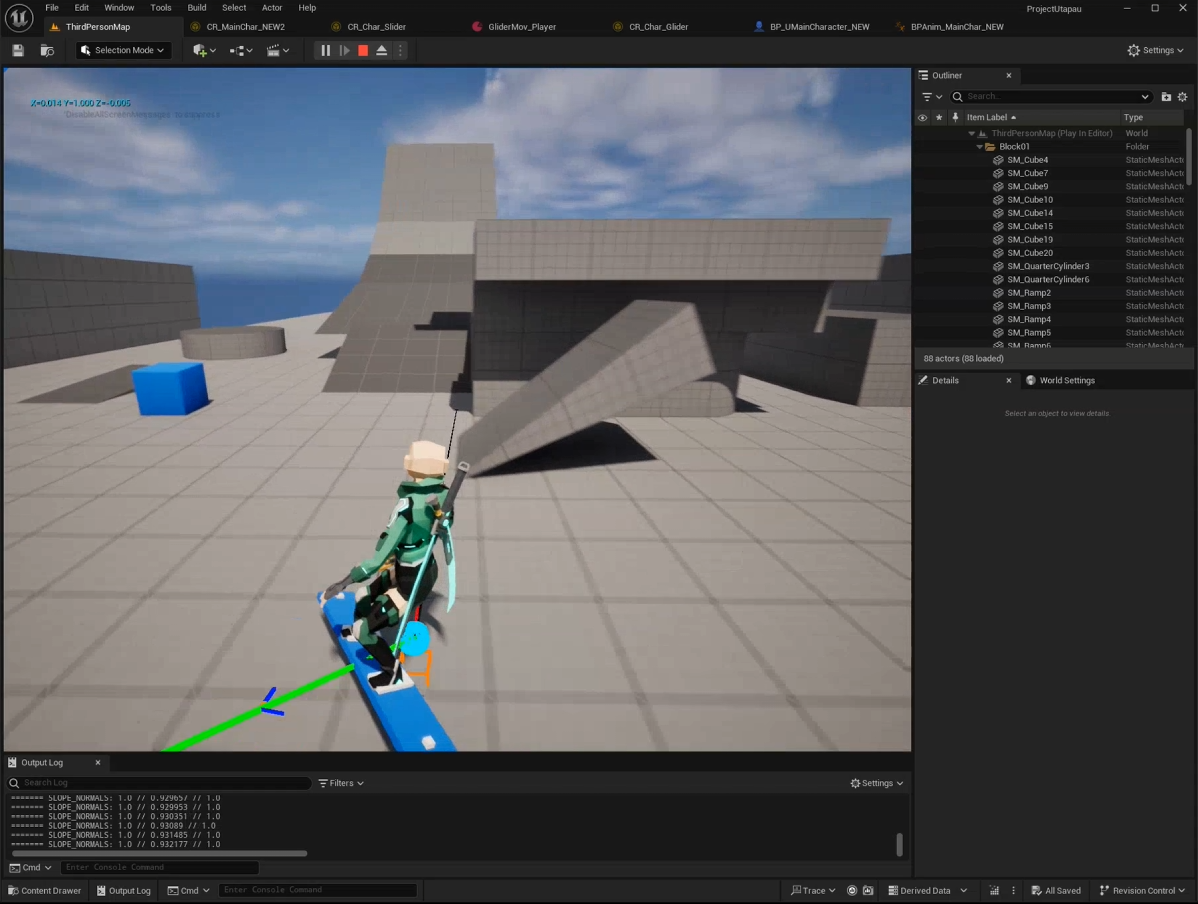
Task: Click the Browse content icon in the toolbar
Action: [47, 50]
